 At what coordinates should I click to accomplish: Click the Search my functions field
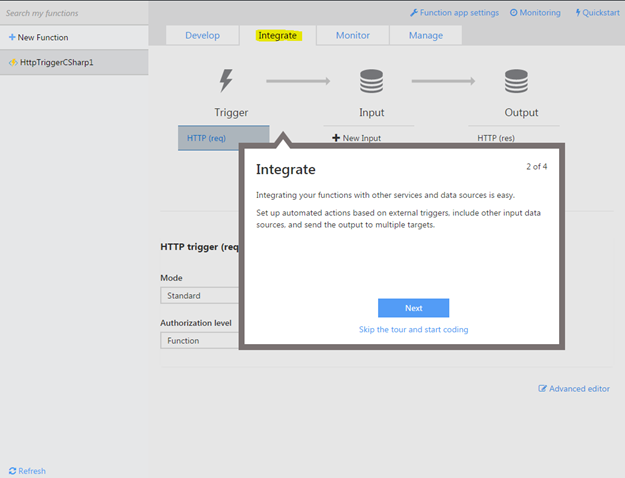coord(74,13)
